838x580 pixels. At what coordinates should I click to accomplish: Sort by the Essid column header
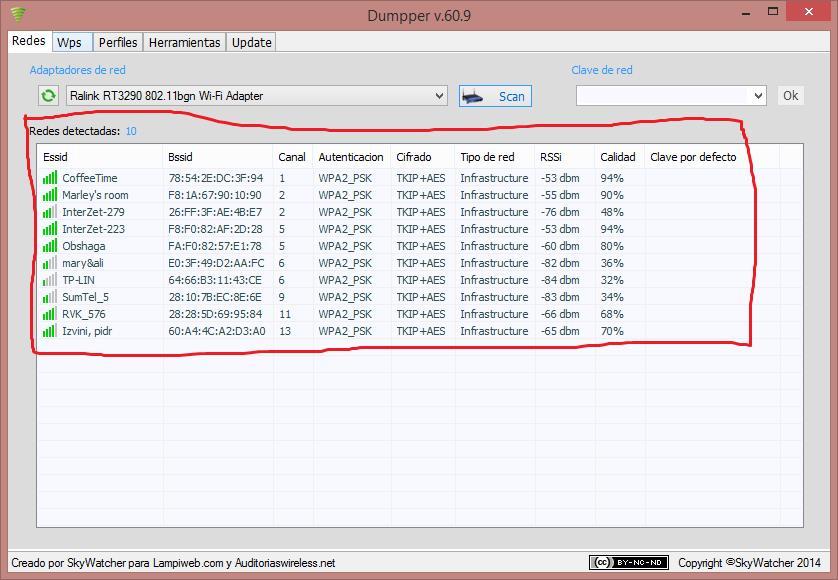coord(100,157)
